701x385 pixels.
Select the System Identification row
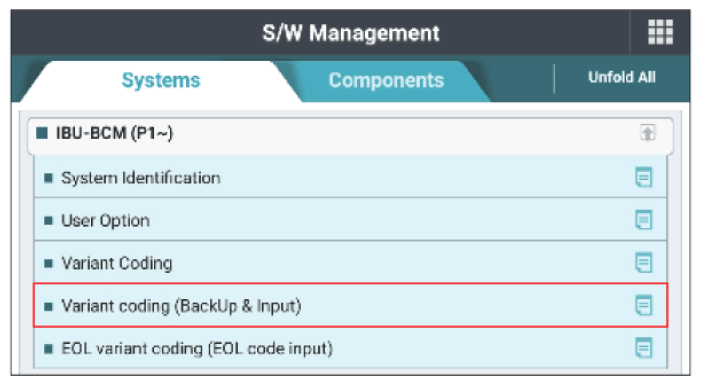click(x=350, y=177)
